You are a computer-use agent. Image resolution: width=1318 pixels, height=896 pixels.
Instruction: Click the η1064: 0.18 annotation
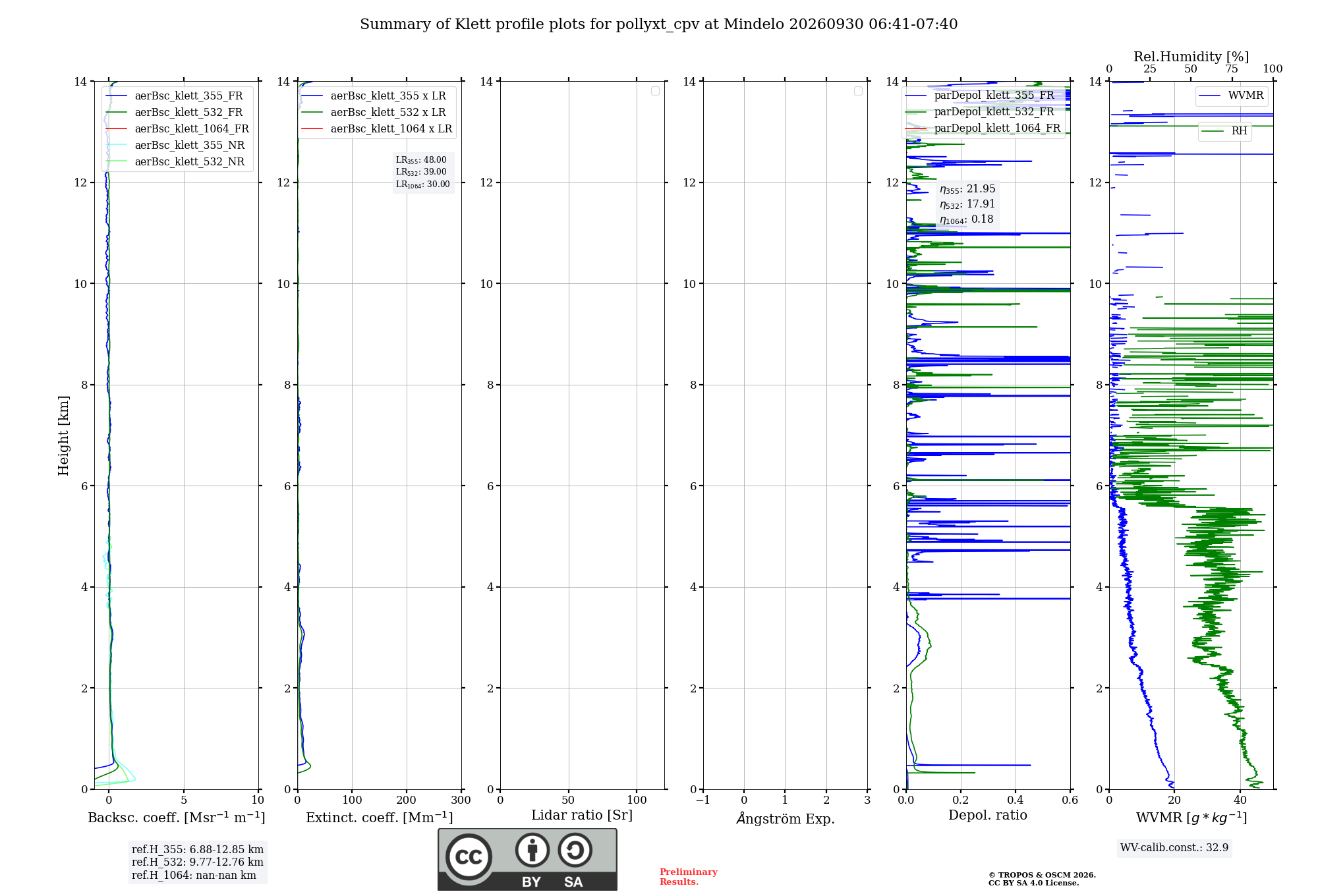coord(967,219)
